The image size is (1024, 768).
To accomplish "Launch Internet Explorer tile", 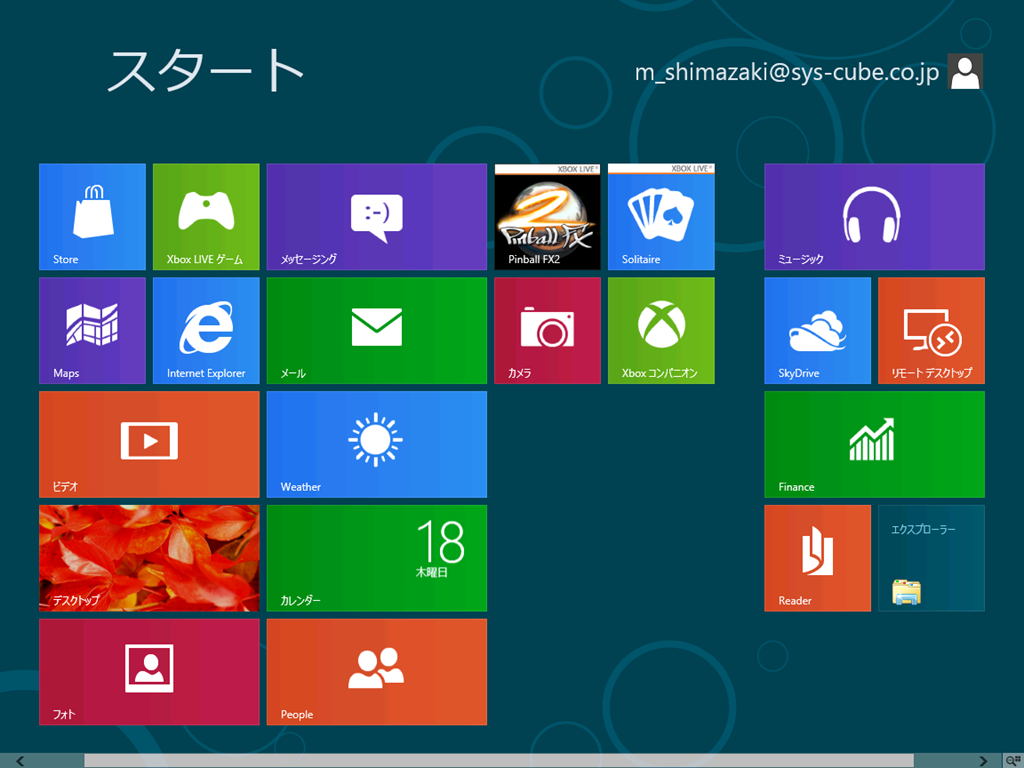I will (x=206, y=330).
